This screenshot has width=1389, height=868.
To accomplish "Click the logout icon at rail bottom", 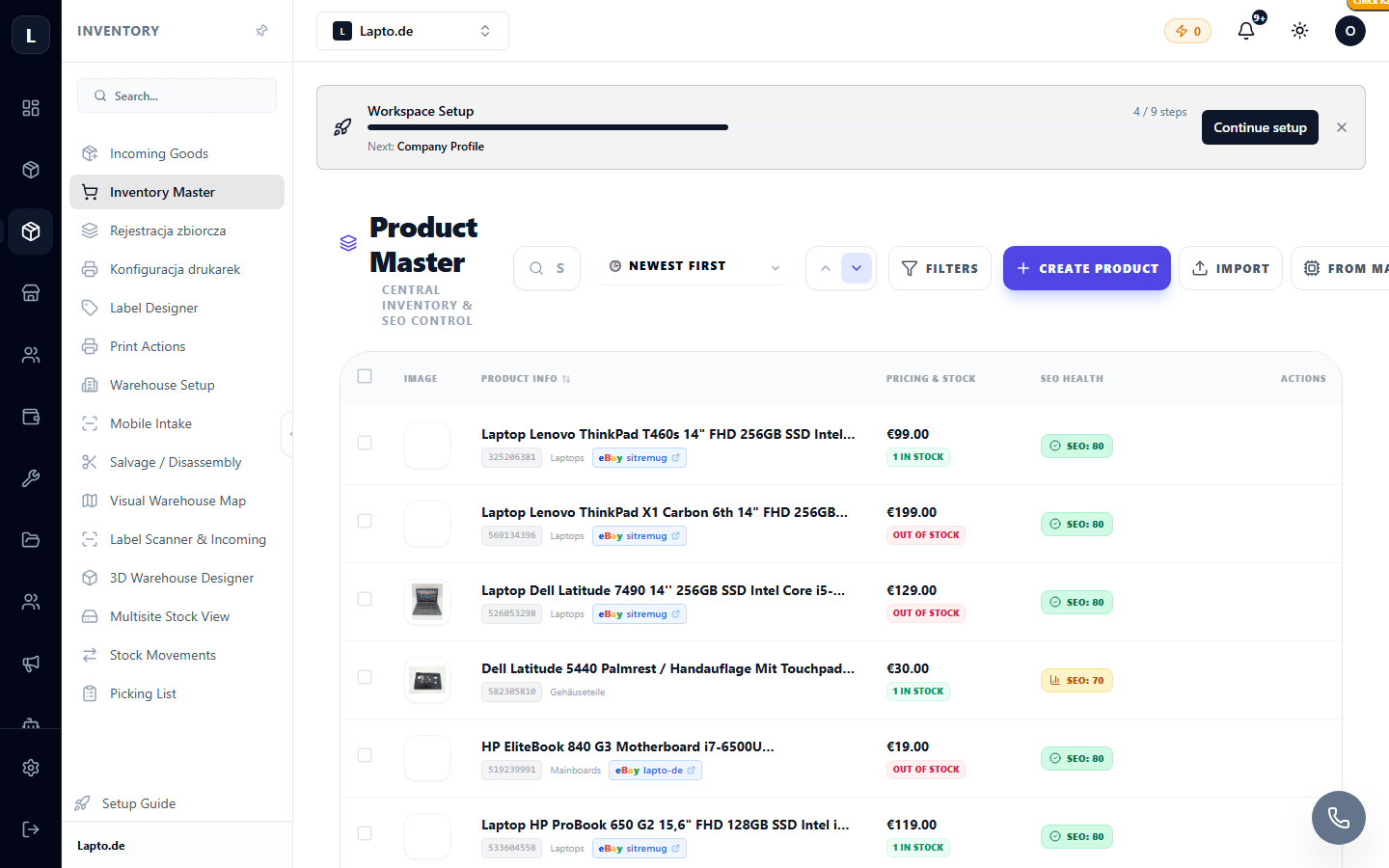I will pos(31,829).
